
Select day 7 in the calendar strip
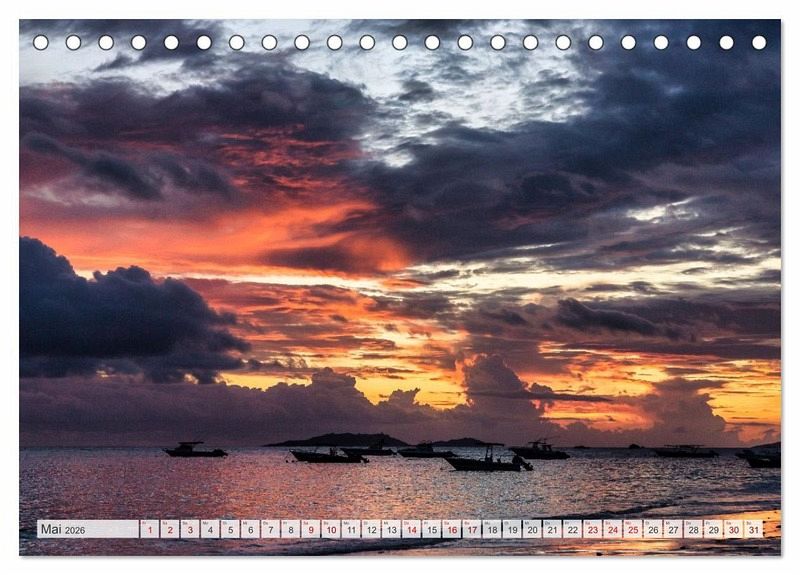pos(270,530)
